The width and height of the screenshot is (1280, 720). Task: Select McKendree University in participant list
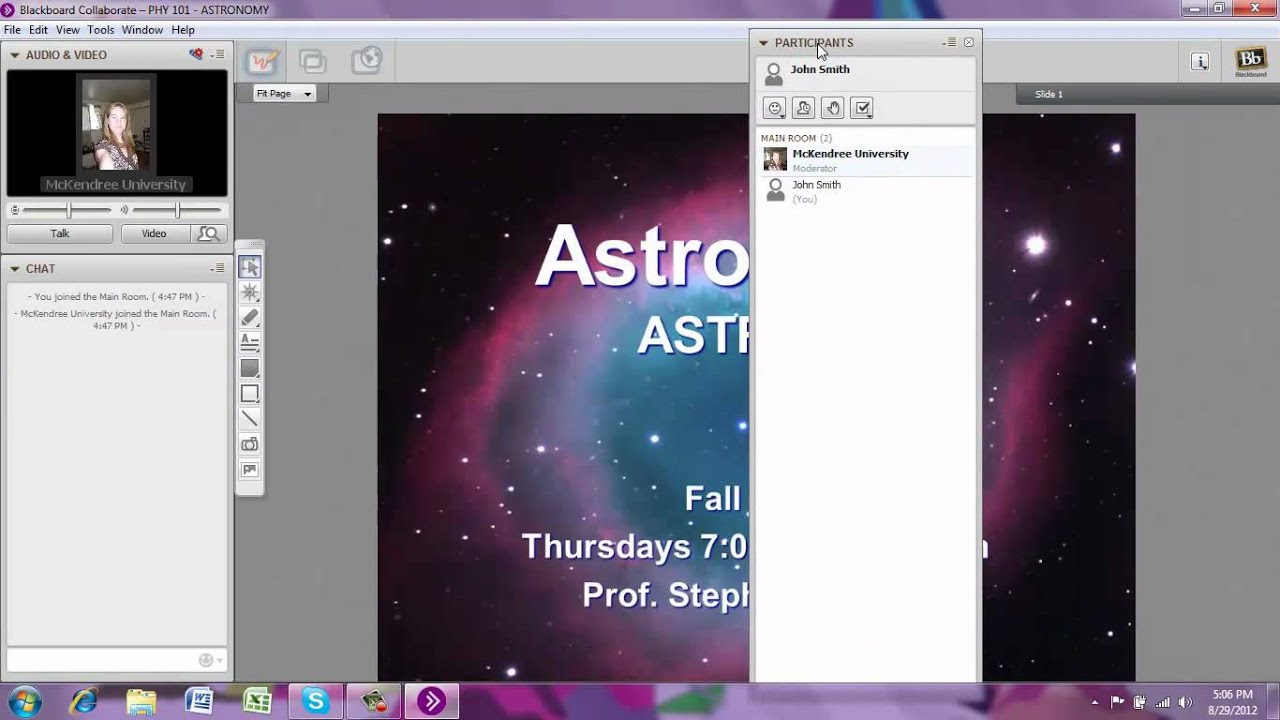coord(866,160)
